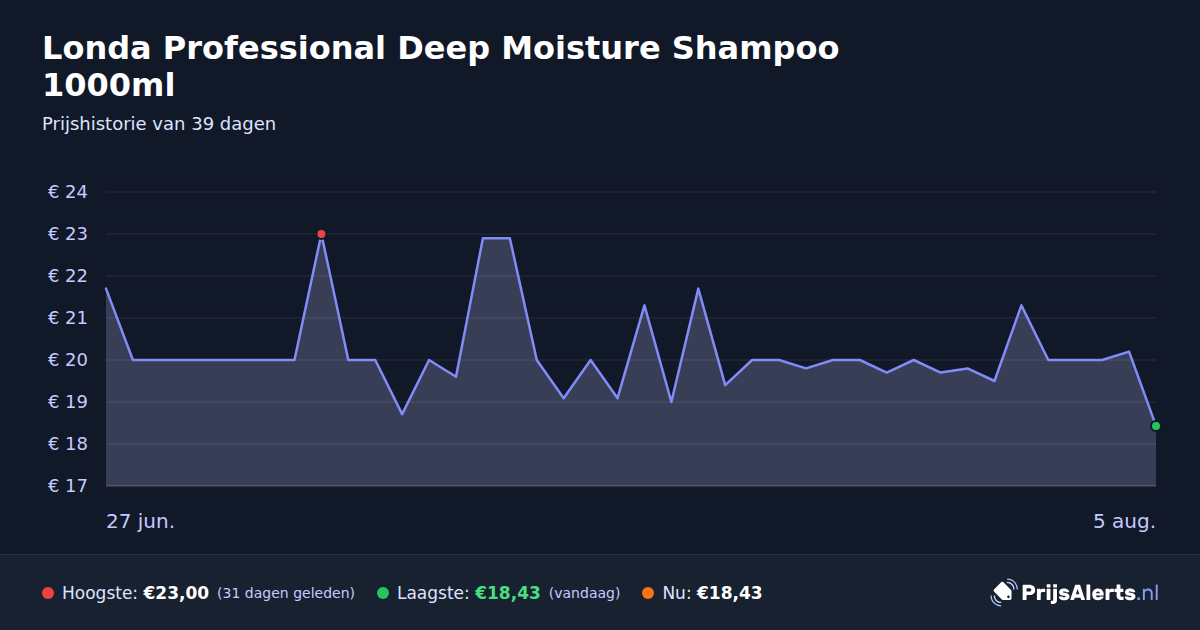The width and height of the screenshot is (1200, 630).
Task: Click the note 31 dagen geleden
Action: pyautogui.click(x=286, y=593)
